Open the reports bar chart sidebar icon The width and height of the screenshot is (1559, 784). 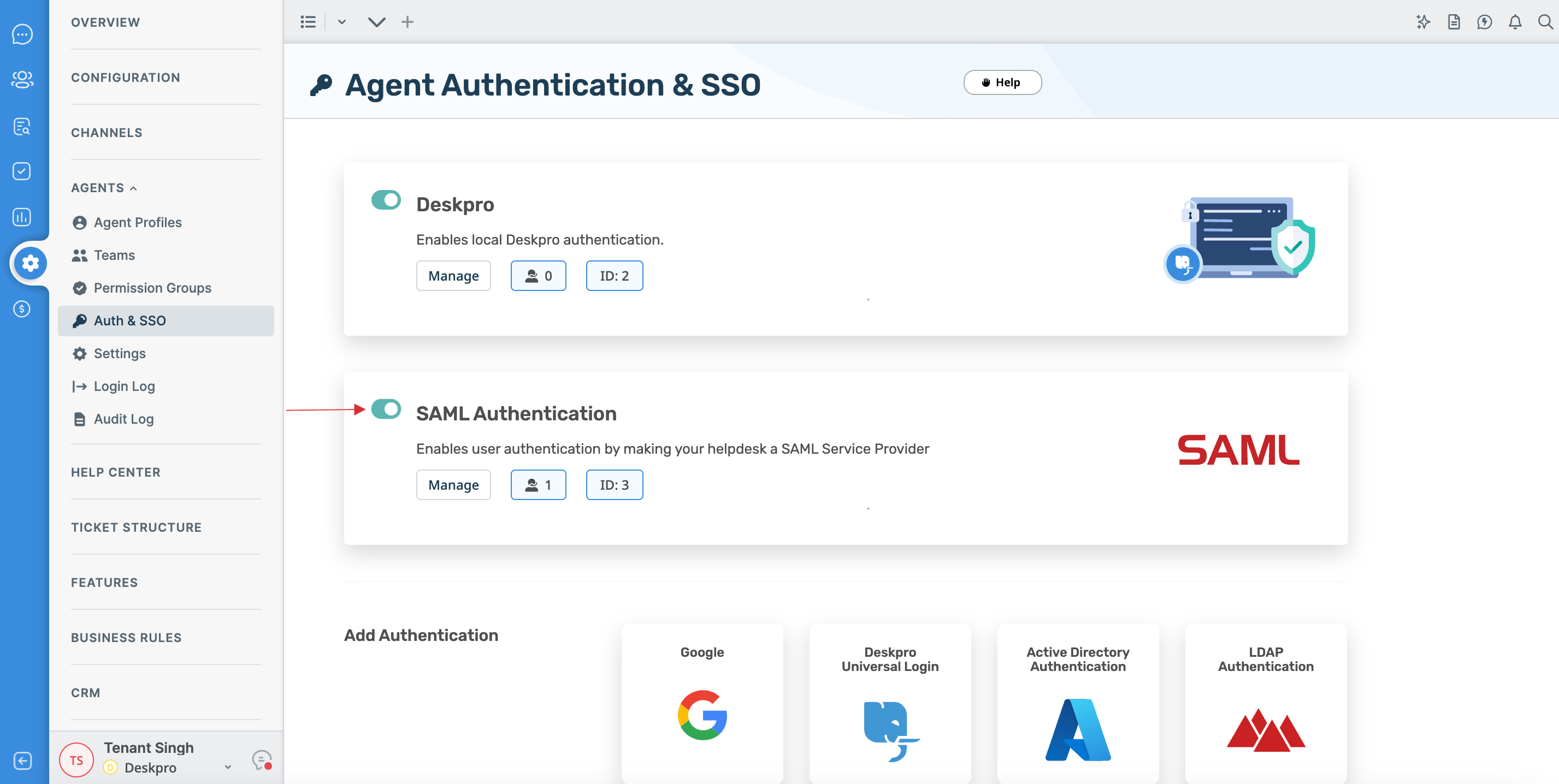[22, 217]
